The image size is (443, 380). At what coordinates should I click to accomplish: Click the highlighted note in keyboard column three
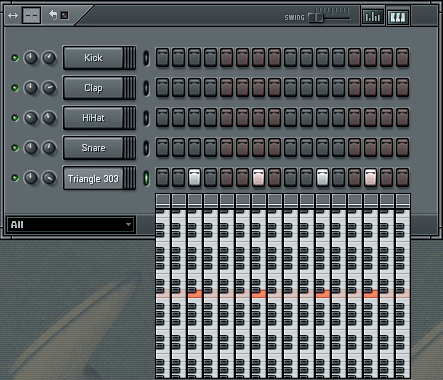coord(195,294)
